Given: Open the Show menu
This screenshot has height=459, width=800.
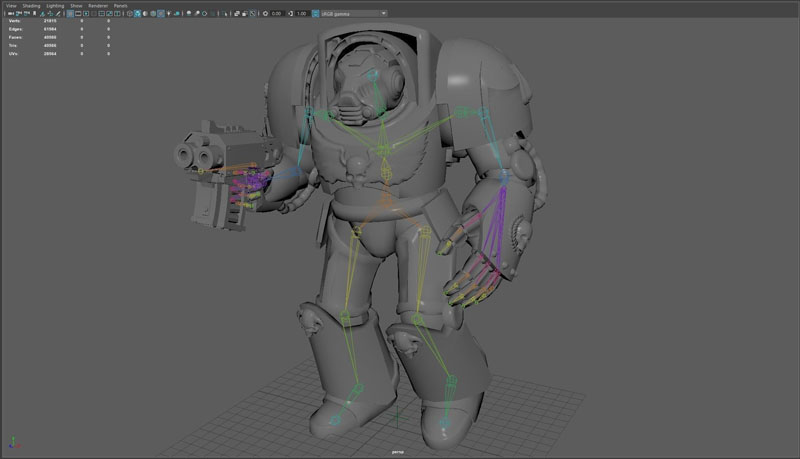Looking at the screenshot, I should (x=76, y=5).
